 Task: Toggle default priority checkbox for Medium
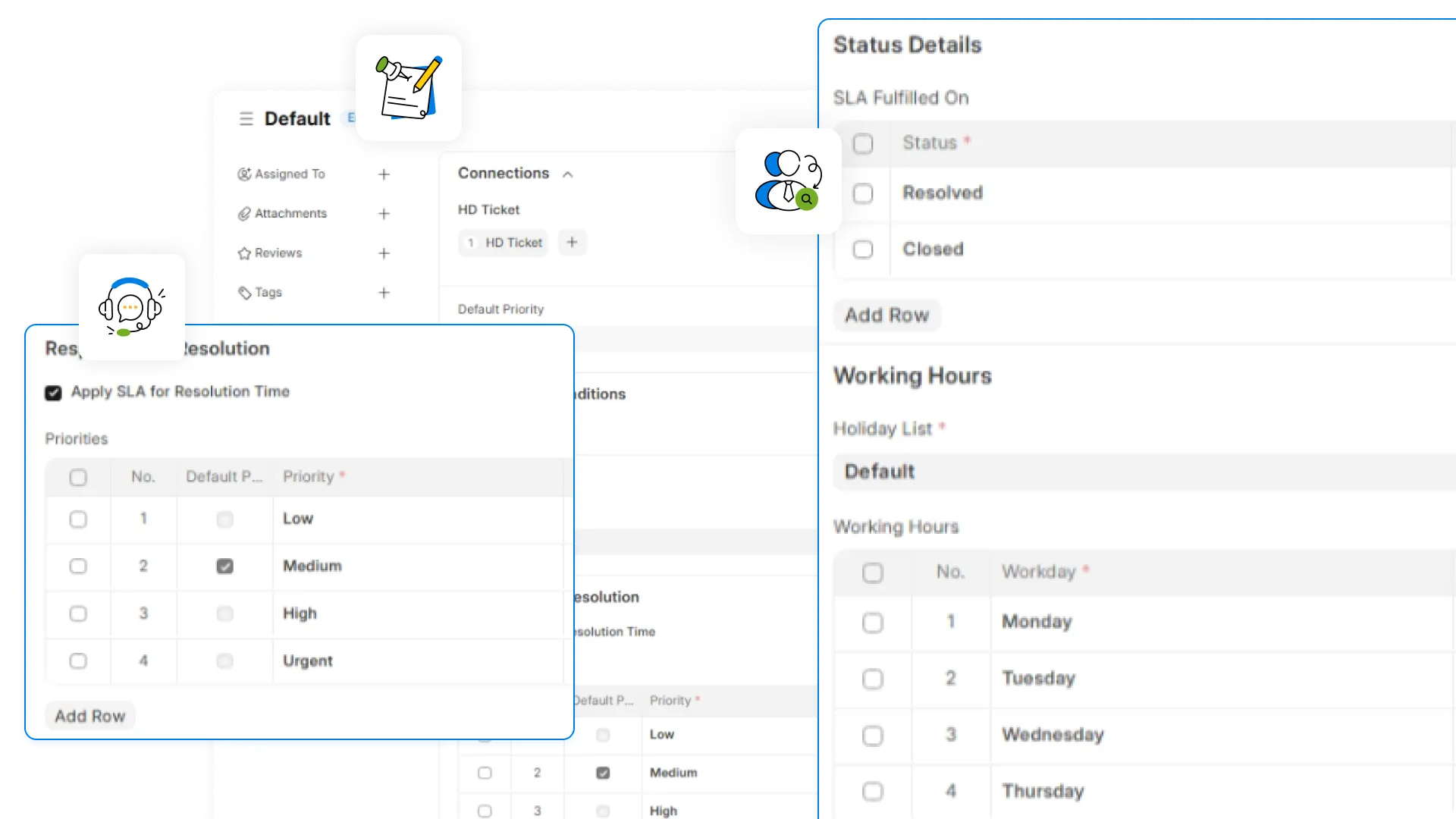pyautogui.click(x=224, y=566)
